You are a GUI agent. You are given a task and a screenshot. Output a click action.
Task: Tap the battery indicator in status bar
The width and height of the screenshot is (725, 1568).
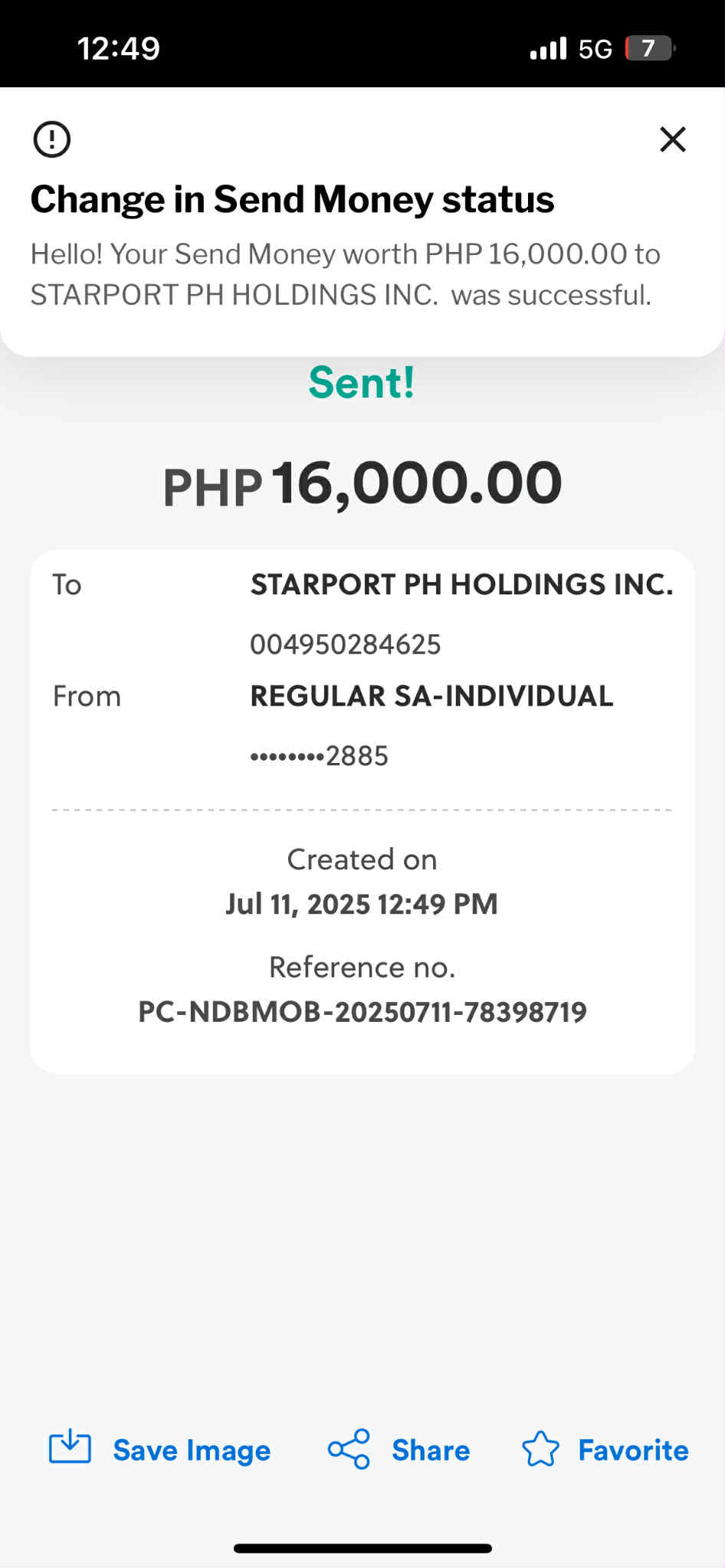tap(649, 48)
